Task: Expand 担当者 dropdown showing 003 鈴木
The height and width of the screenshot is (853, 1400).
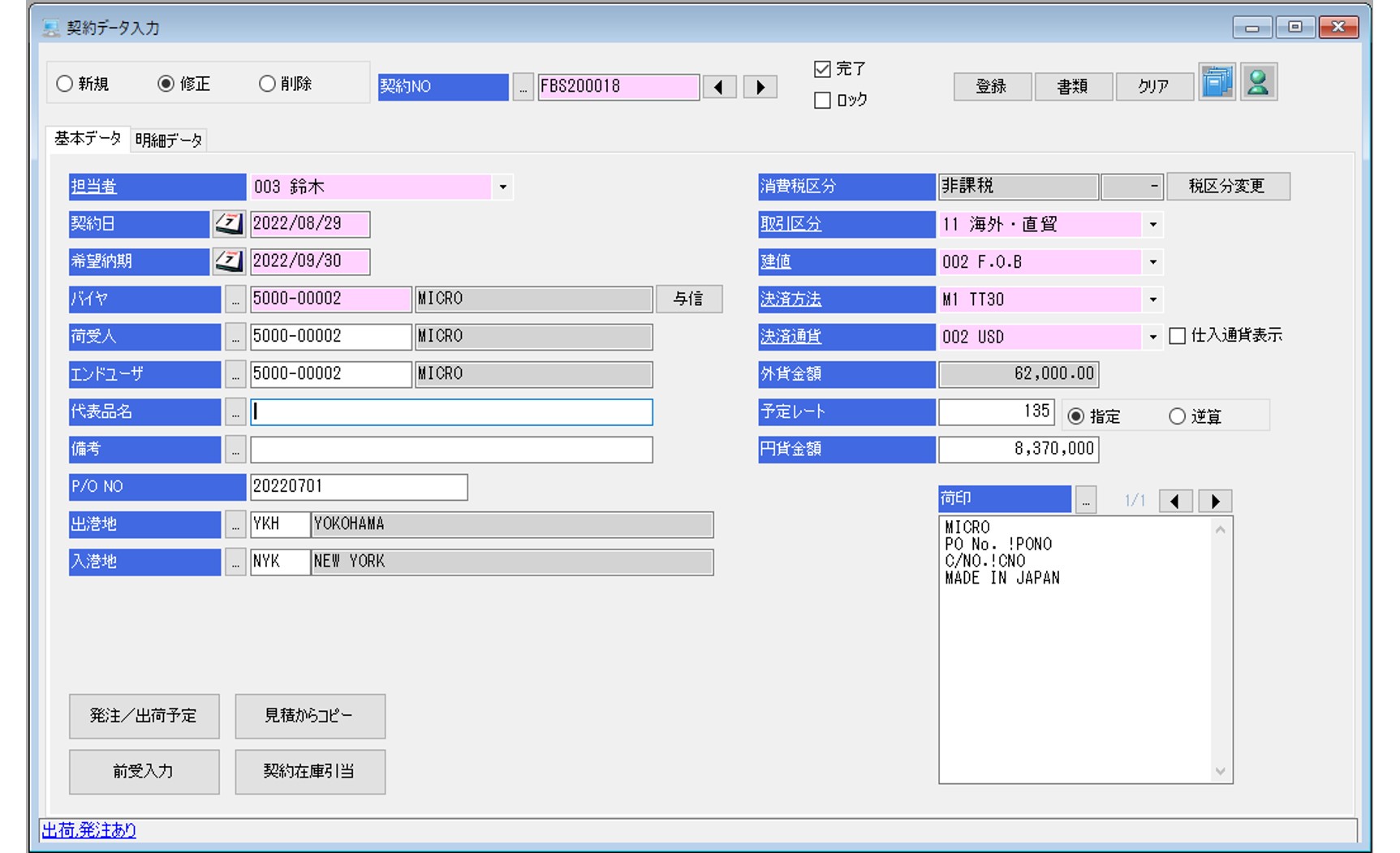Action: point(502,187)
